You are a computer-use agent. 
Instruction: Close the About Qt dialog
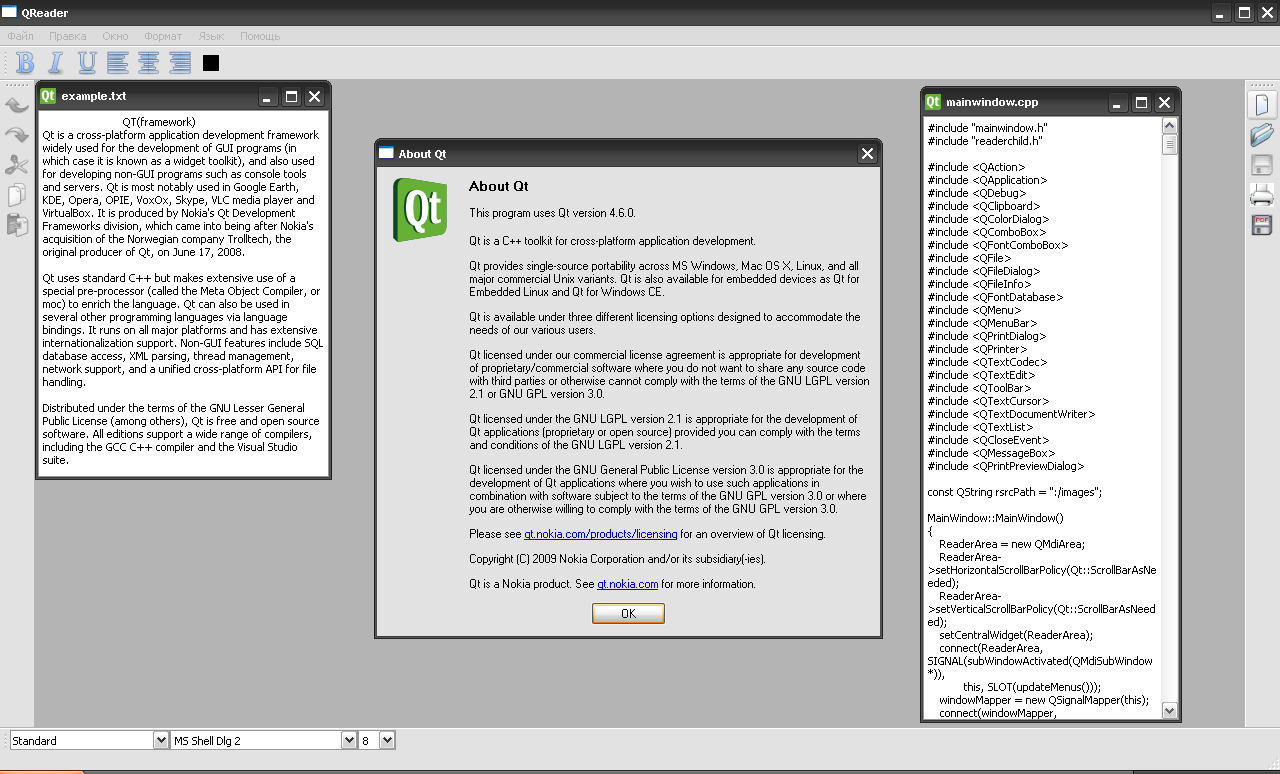tap(867, 153)
